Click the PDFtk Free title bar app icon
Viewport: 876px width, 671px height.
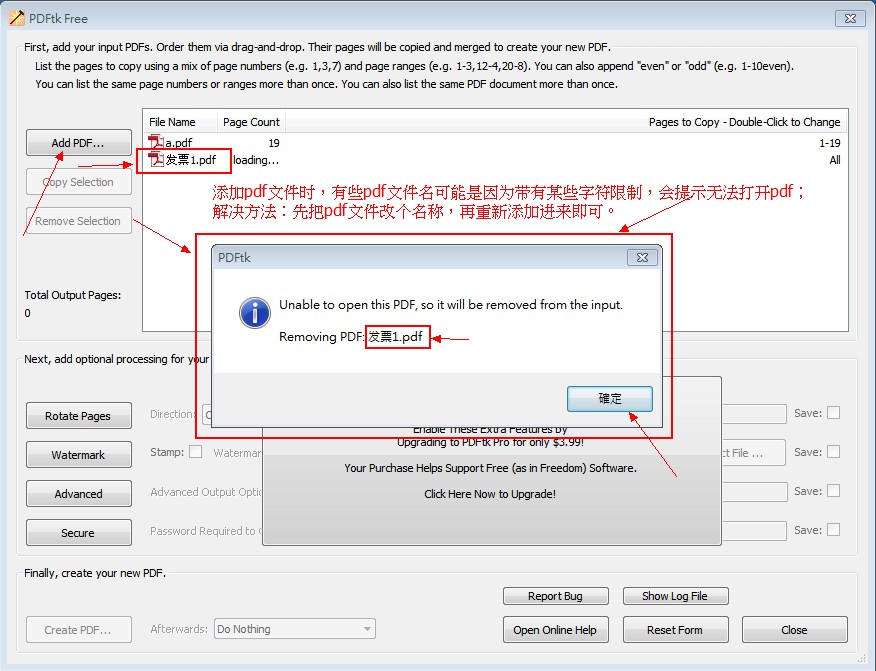point(17,18)
